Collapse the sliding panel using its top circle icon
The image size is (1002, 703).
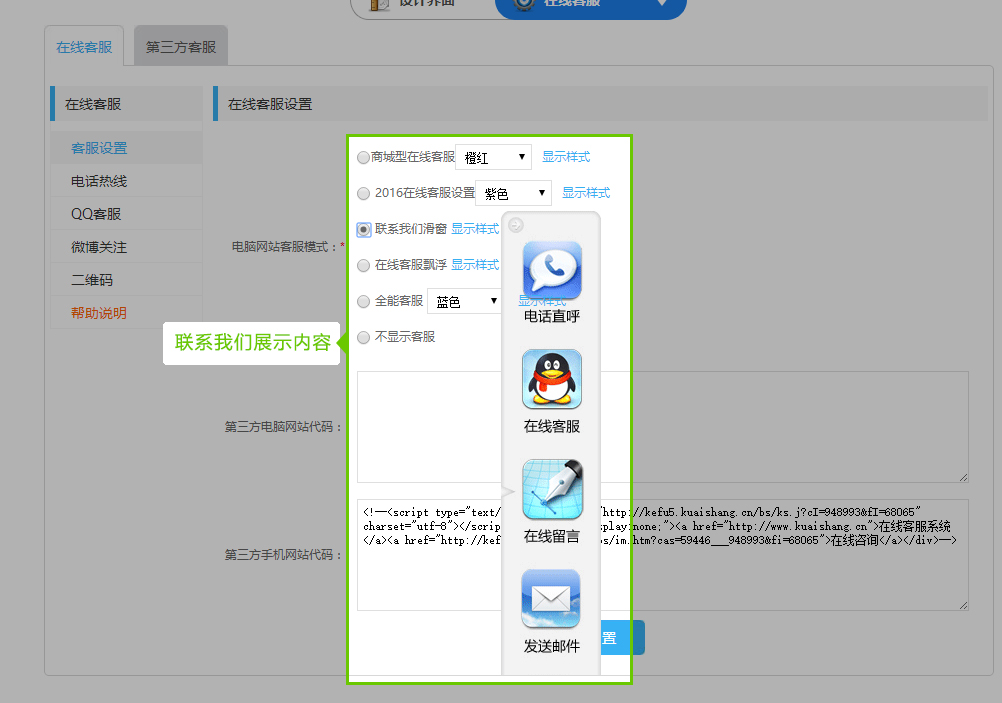click(x=516, y=225)
